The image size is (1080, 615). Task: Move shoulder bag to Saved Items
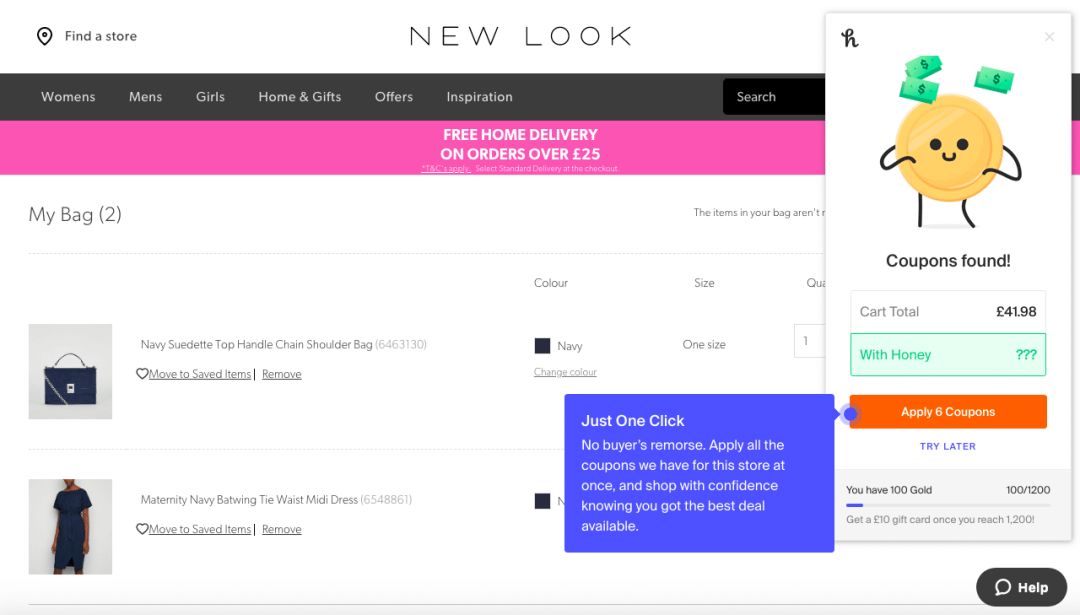(x=200, y=374)
